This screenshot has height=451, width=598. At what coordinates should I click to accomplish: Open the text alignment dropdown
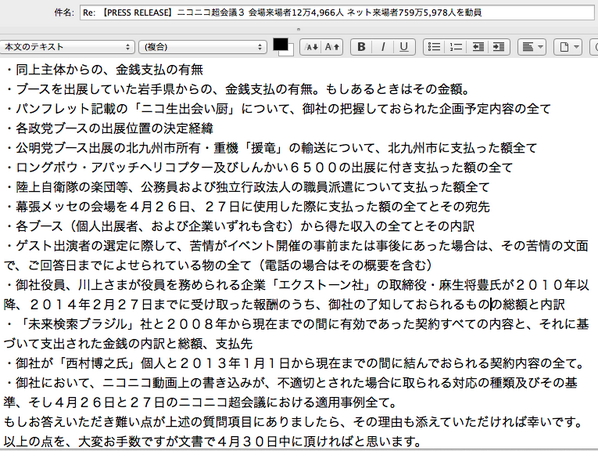(x=532, y=47)
